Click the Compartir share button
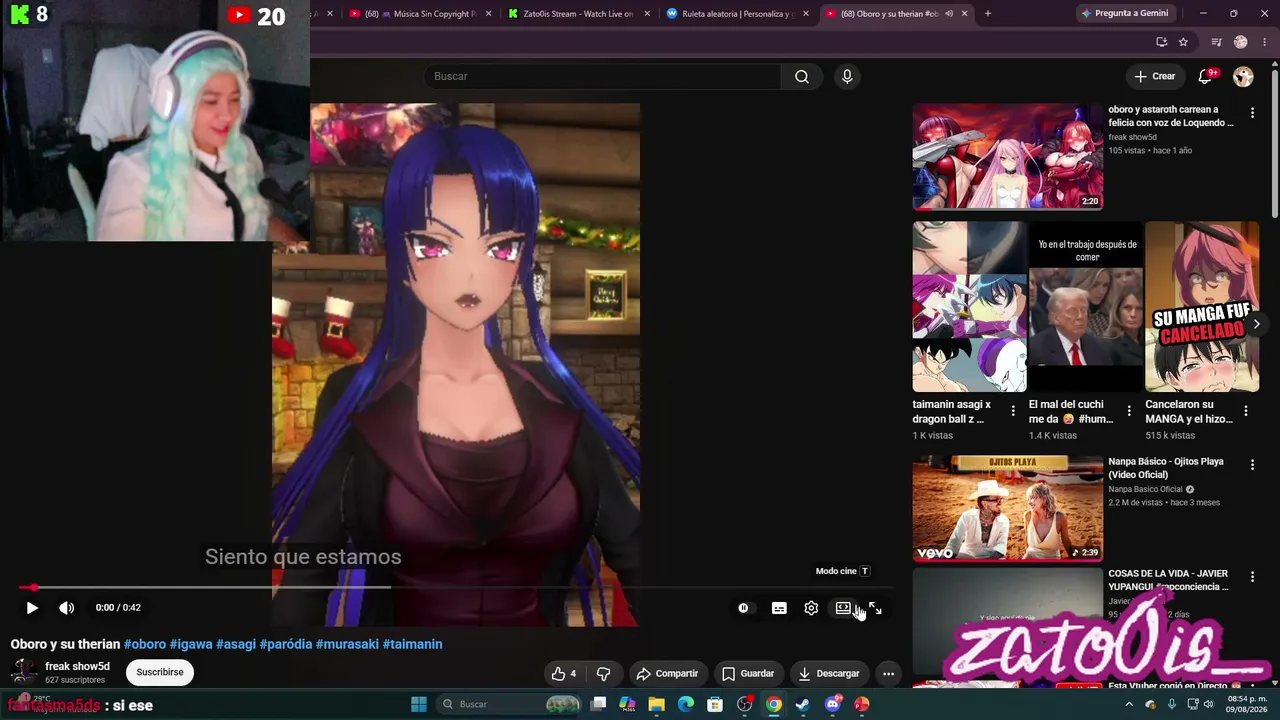 pos(667,674)
